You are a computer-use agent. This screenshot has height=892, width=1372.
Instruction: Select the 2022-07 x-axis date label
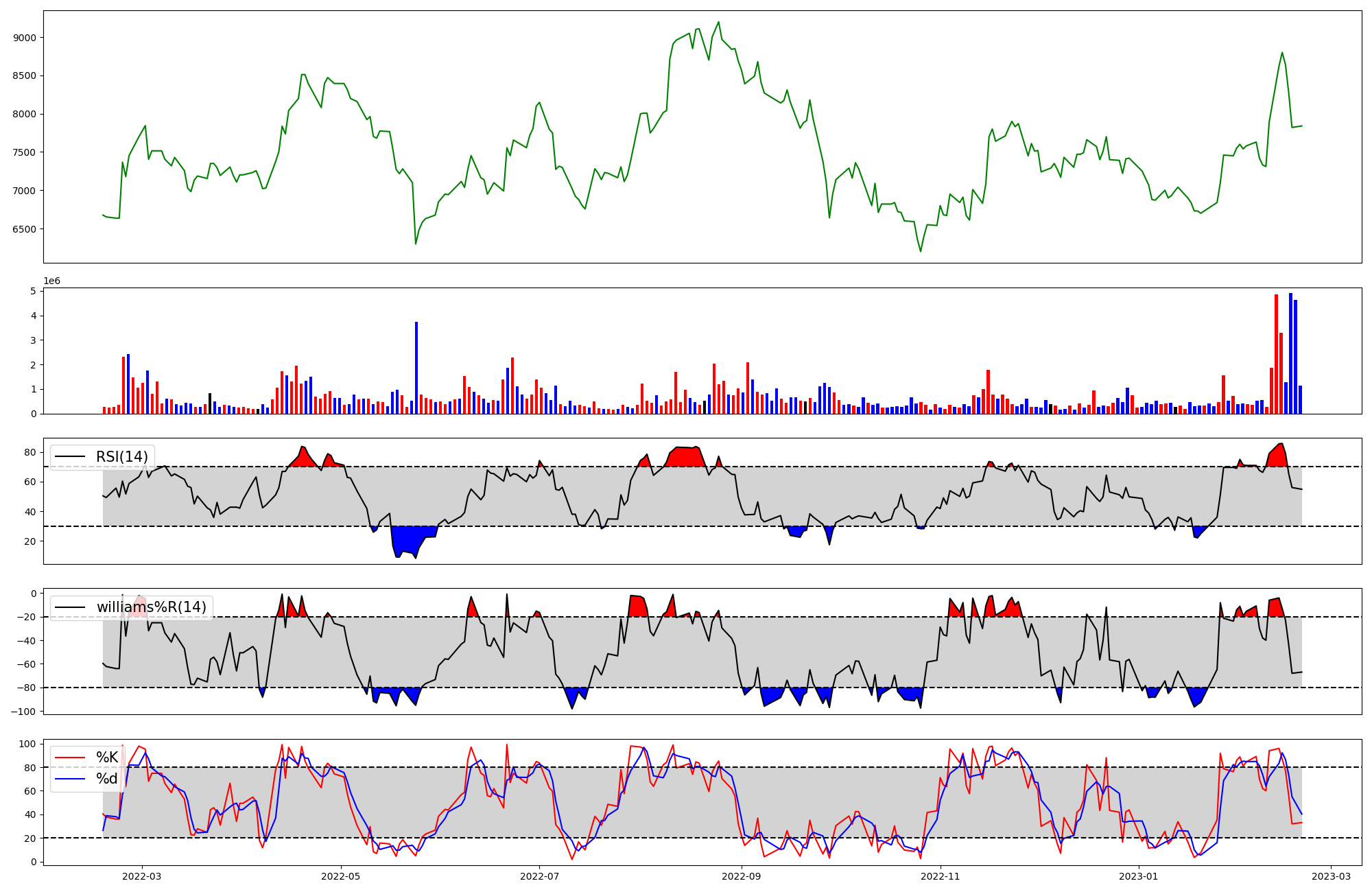click(x=539, y=876)
